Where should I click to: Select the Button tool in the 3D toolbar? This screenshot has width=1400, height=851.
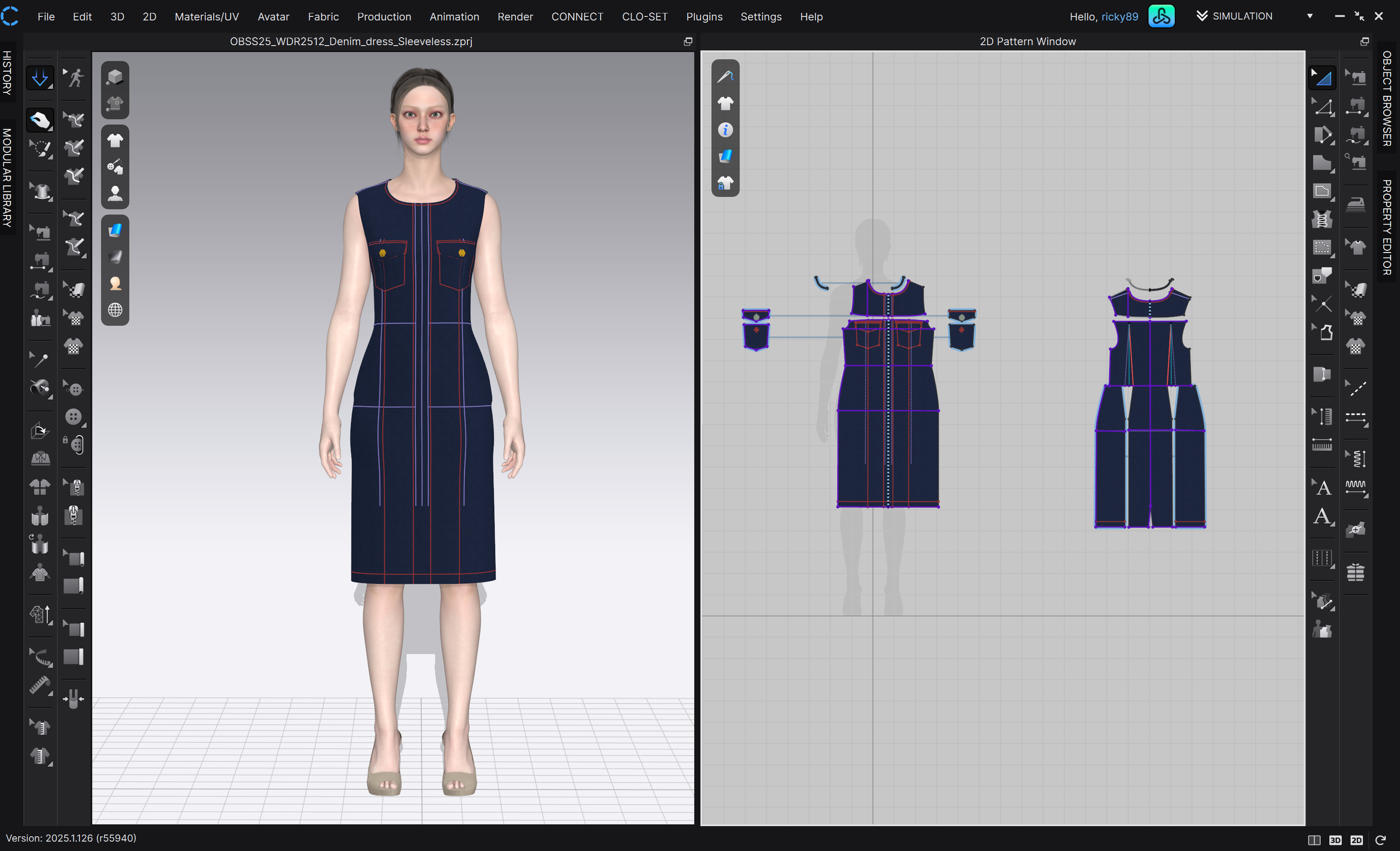point(74,417)
